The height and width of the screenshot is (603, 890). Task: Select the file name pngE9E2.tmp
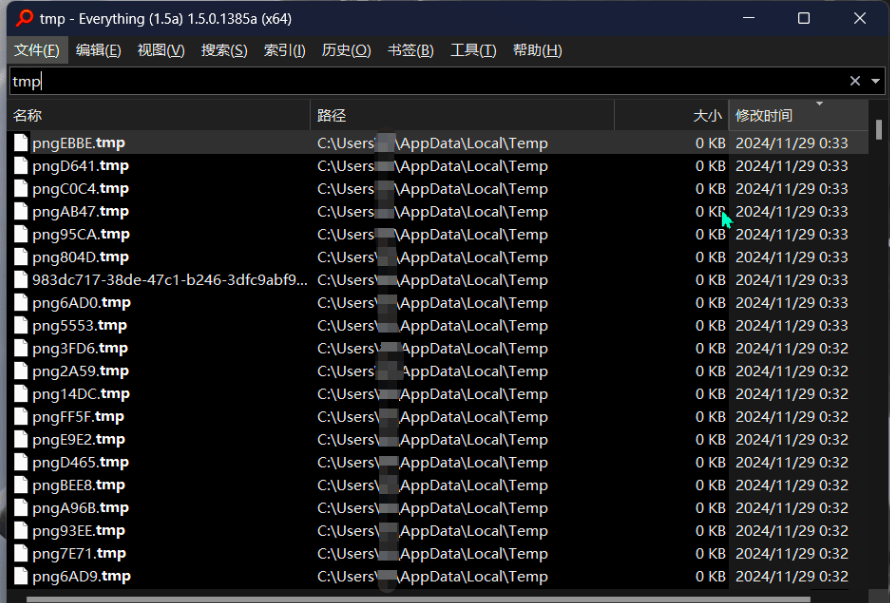79,439
